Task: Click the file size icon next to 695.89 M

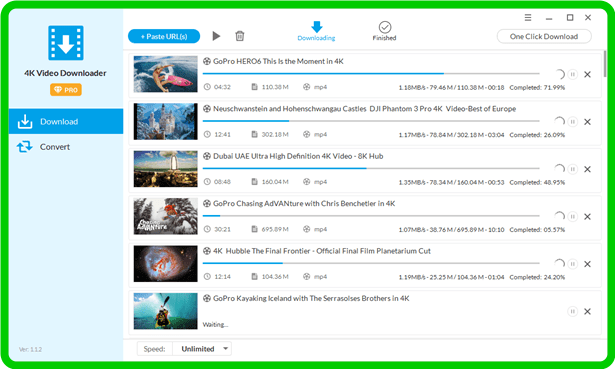Action: click(x=254, y=229)
